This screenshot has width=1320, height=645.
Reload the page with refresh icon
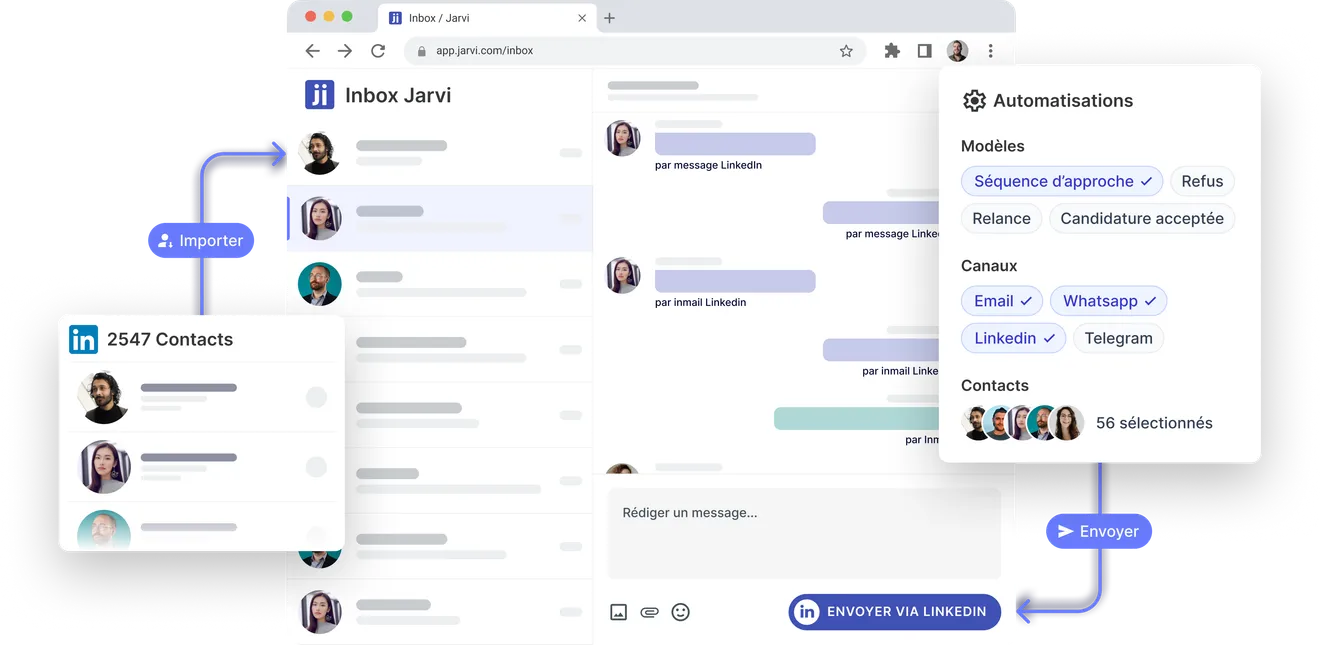coord(378,51)
